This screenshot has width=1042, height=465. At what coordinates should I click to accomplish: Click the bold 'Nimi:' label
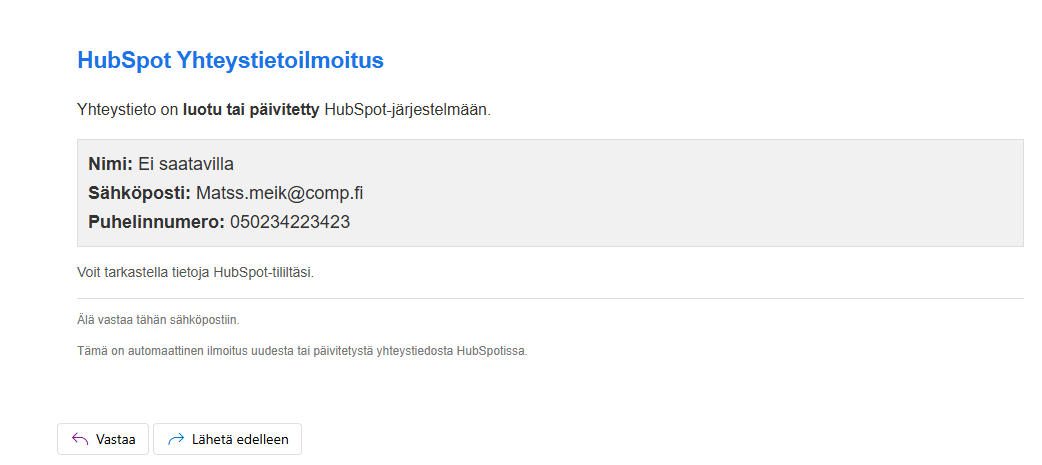tap(110, 164)
